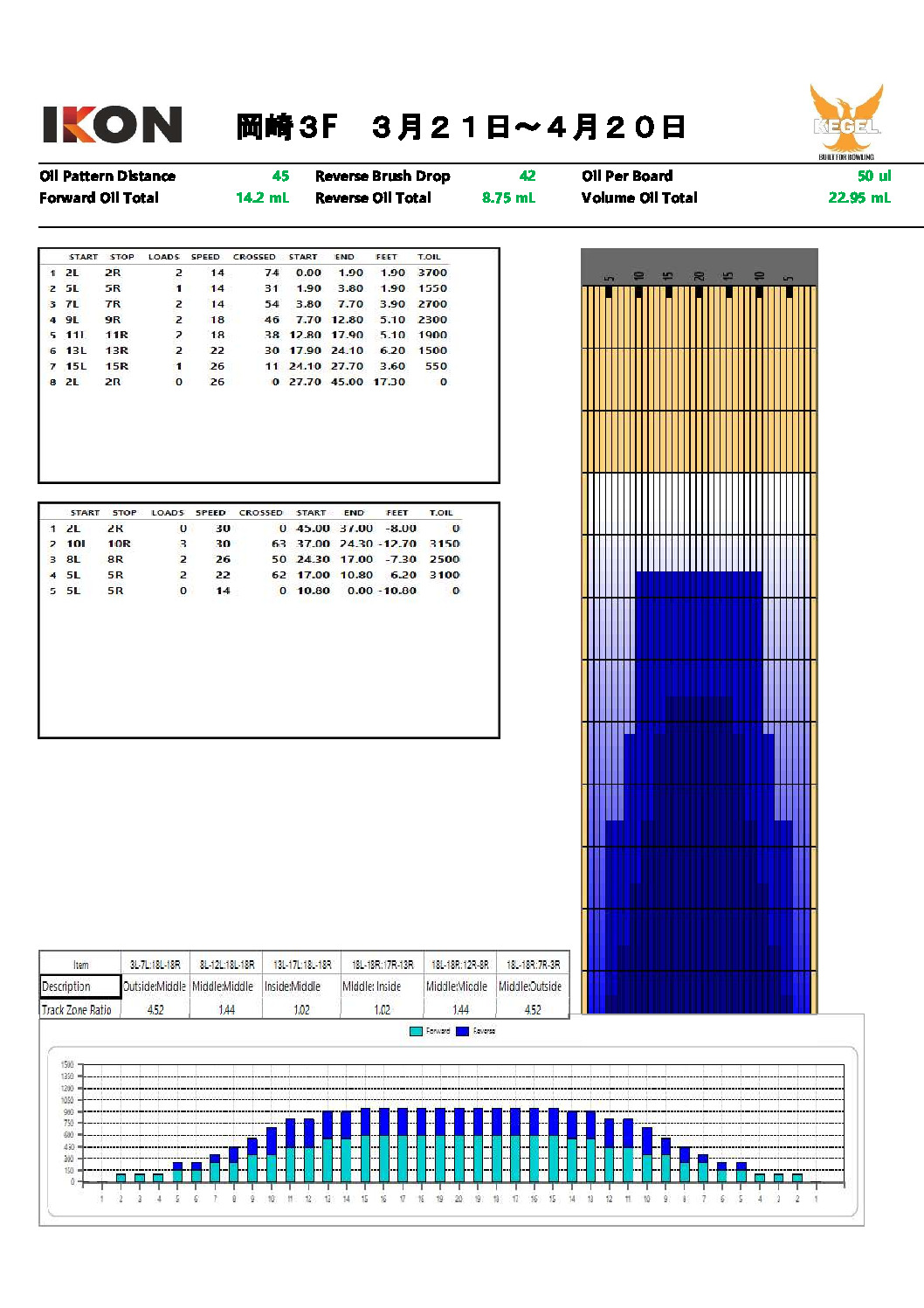Click the teal Forward legend swatch
This screenshot has height=1308, width=924.
click(416, 1031)
